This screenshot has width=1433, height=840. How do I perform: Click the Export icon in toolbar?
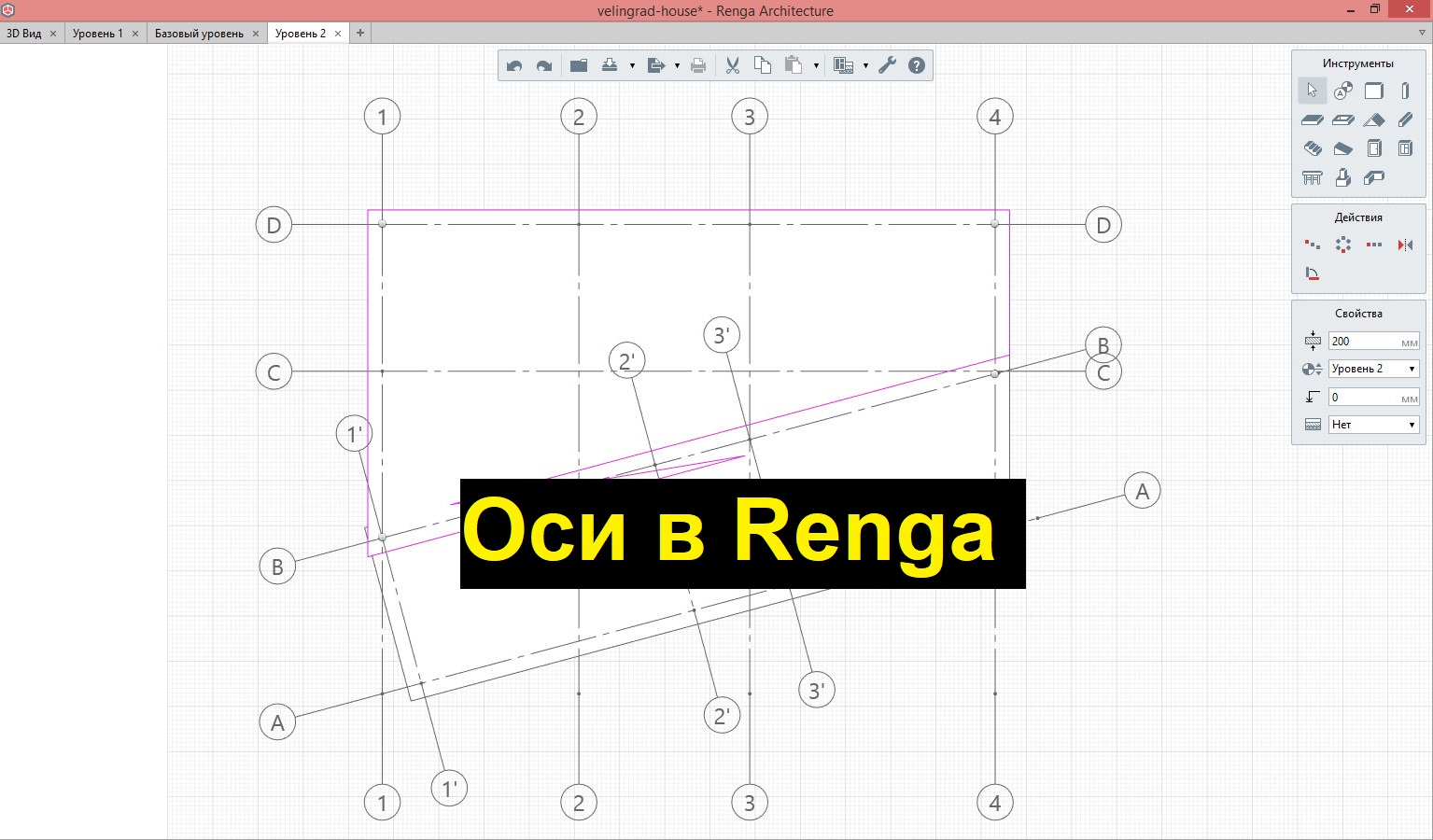click(x=655, y=65)
